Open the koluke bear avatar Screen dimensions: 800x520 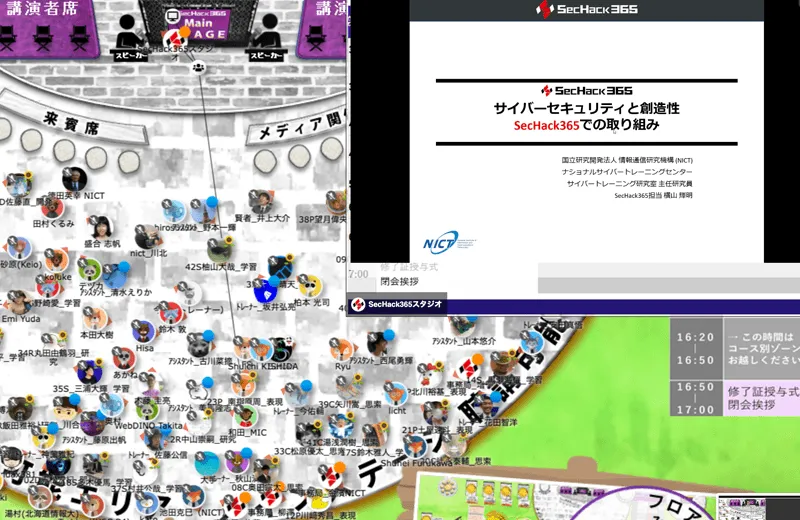coord(57,260)
